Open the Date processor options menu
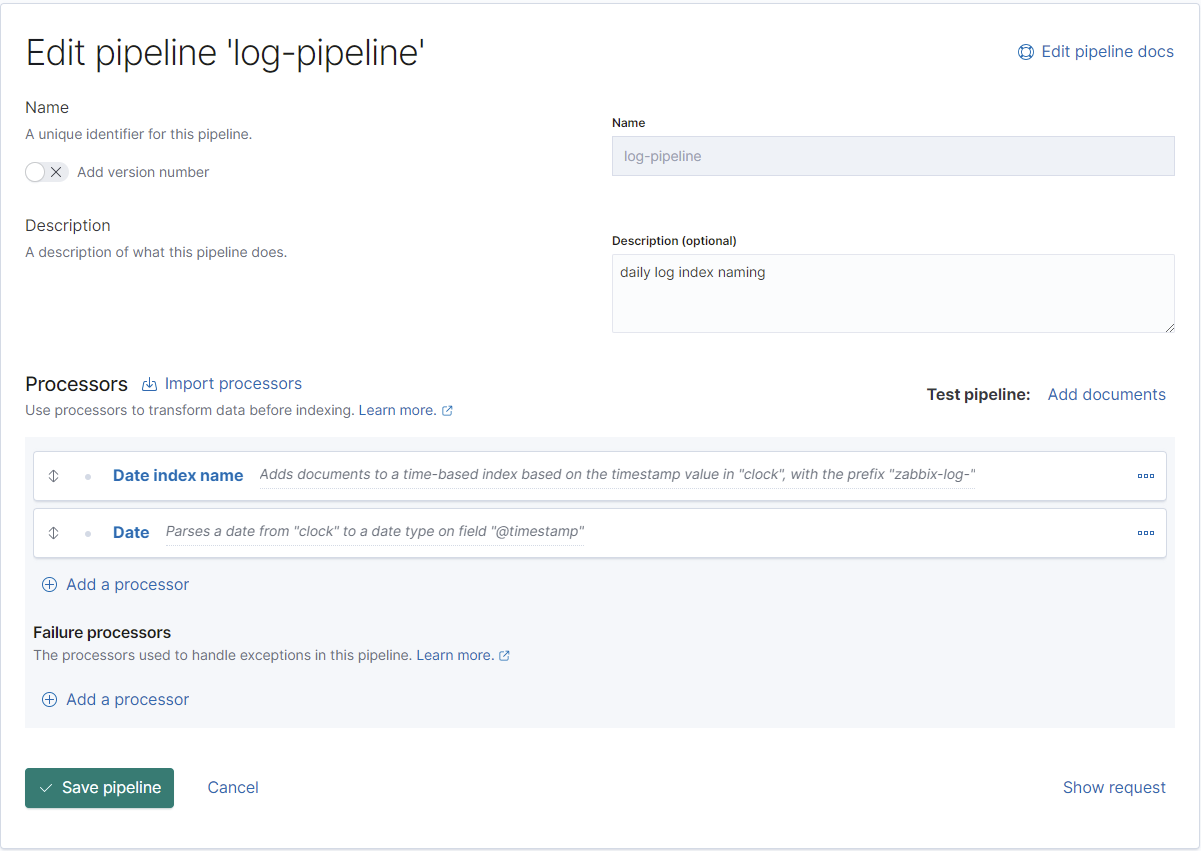 pyautogui.click(x=1145, y=533)
